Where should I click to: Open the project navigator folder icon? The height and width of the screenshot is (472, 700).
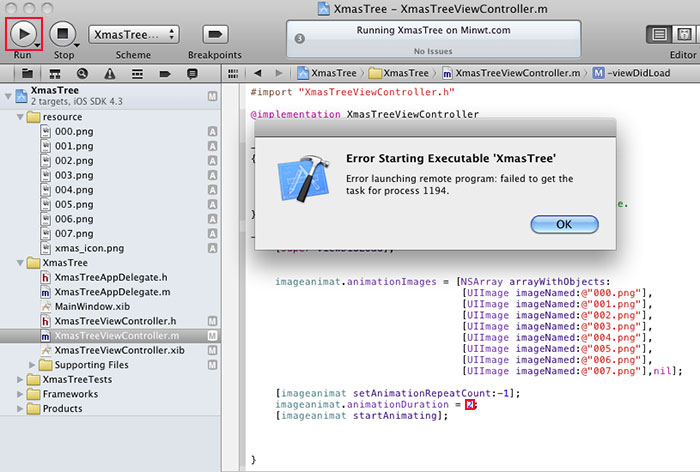[27, 73]
